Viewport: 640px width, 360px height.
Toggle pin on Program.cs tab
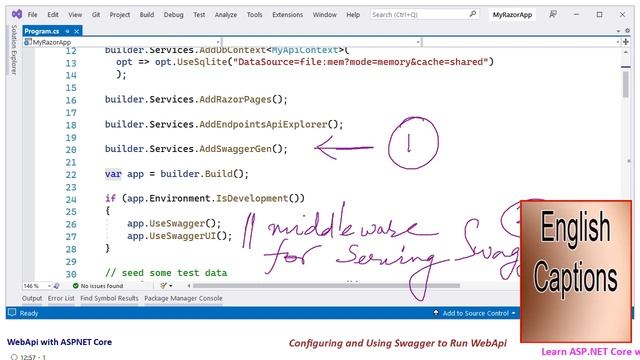[x=67, y=31]
